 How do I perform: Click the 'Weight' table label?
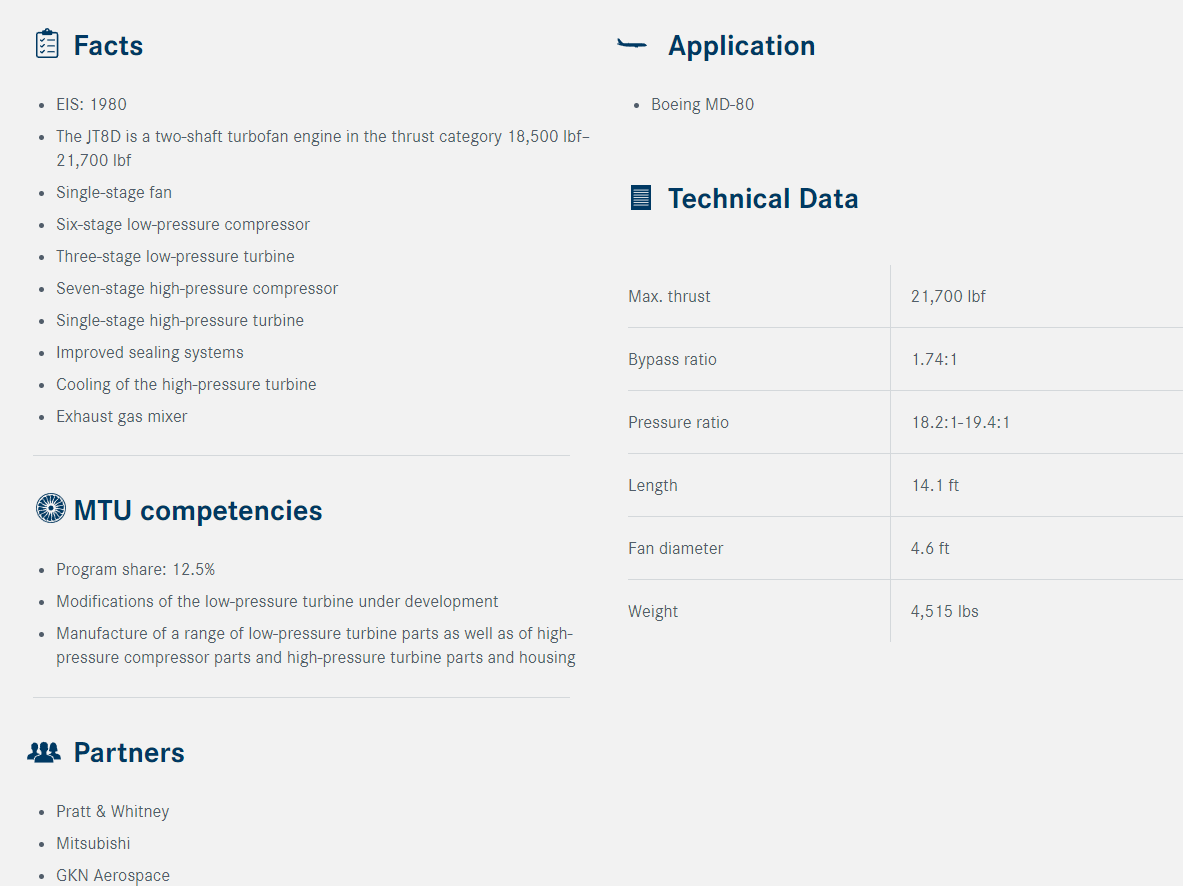[653, 611]
